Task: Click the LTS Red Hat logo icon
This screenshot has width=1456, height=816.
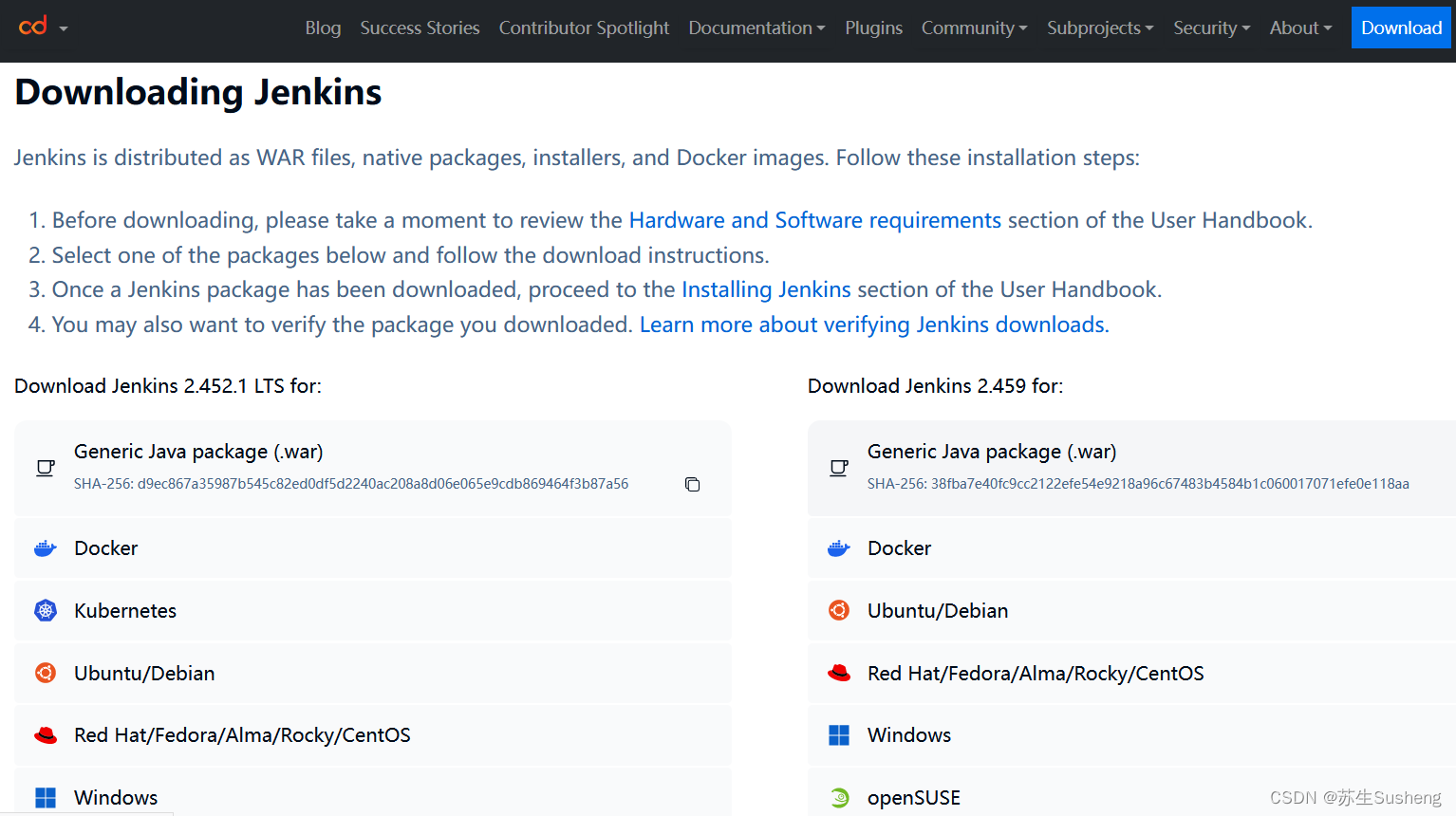Action: pyautogui.click(x=45, y=735)
